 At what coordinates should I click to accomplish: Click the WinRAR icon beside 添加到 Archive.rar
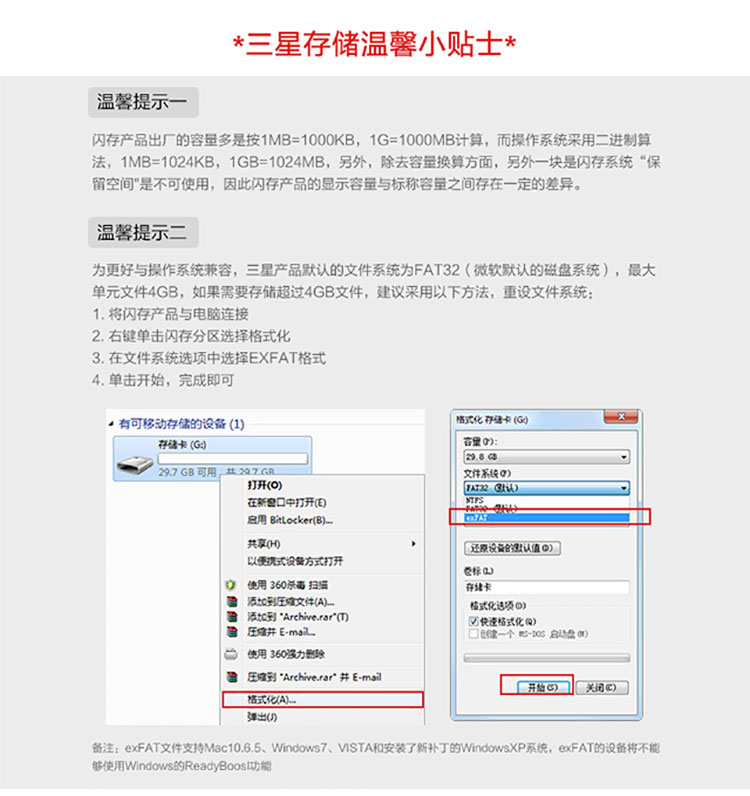232,617
